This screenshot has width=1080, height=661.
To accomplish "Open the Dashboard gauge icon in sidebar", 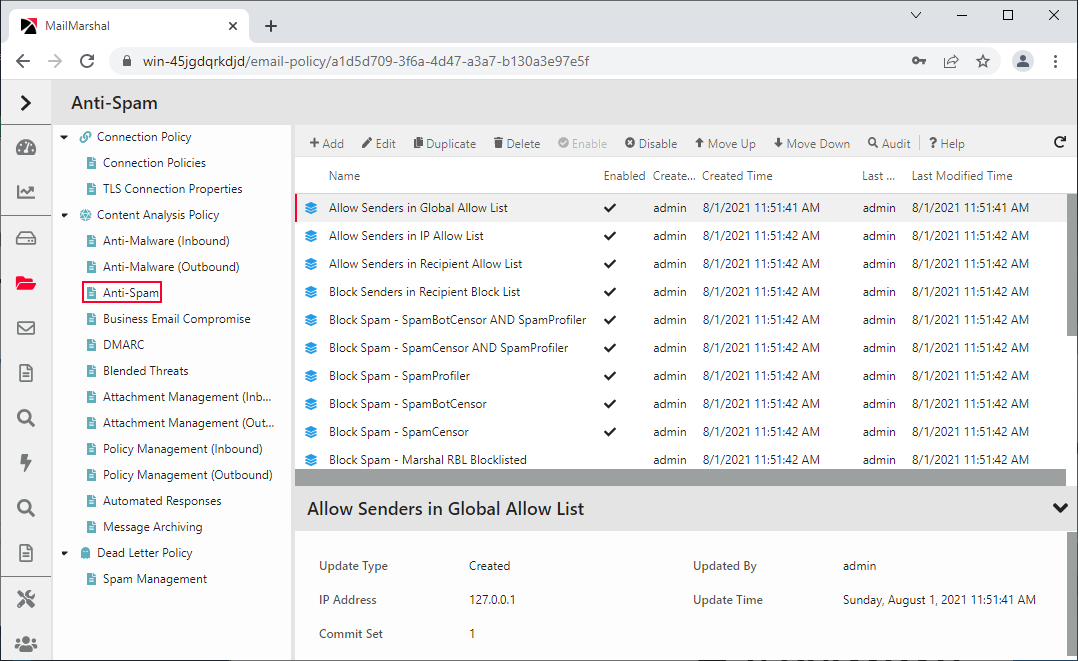I will click(26, 145).
